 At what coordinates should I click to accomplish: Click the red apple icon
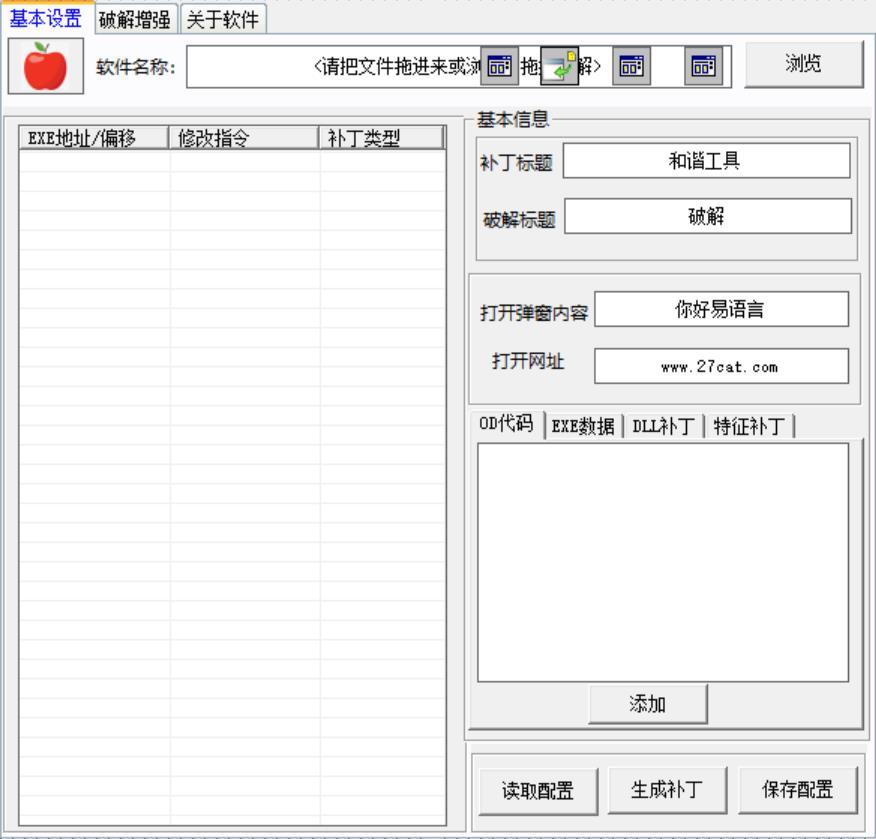click(45, 67)
